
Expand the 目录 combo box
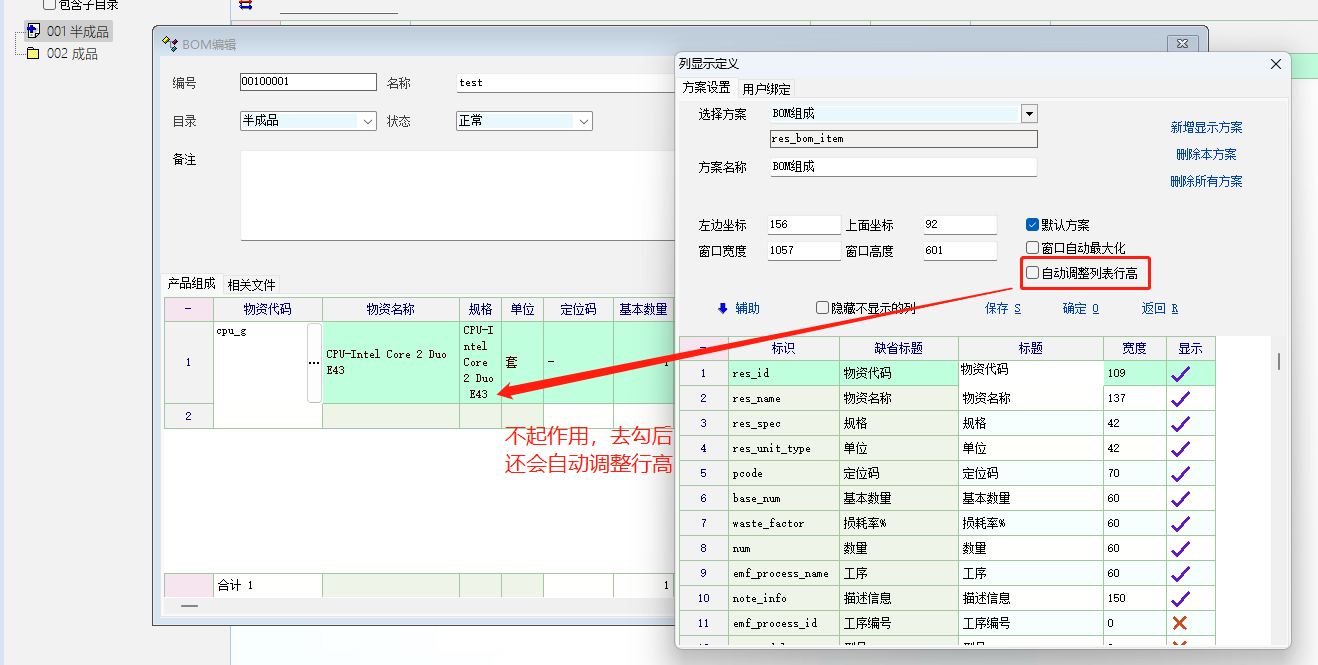click(x=368, y=121)
